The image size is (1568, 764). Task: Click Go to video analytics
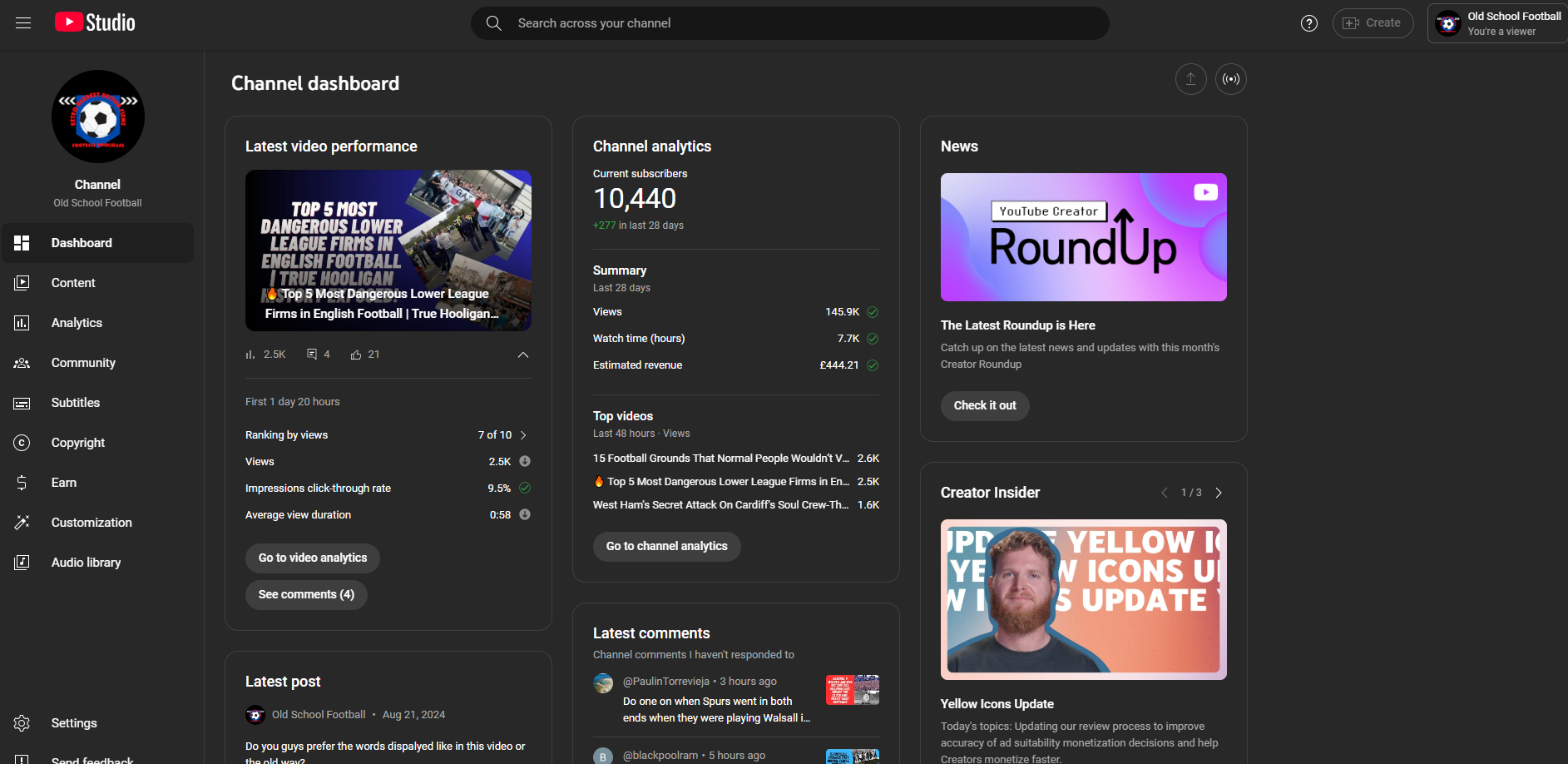coord(313,558)
